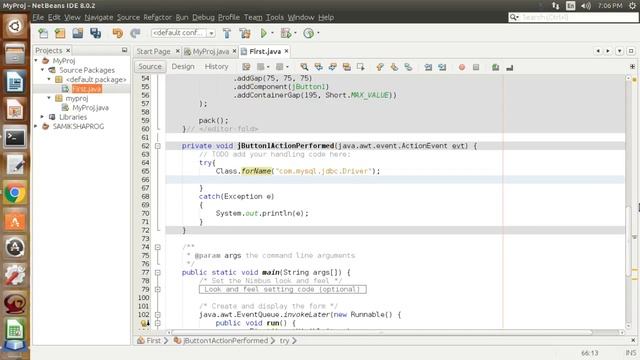Viewport: 640px width, 360px height.
Task: Switch editor to Design view
Action: (x=183, y=67)
